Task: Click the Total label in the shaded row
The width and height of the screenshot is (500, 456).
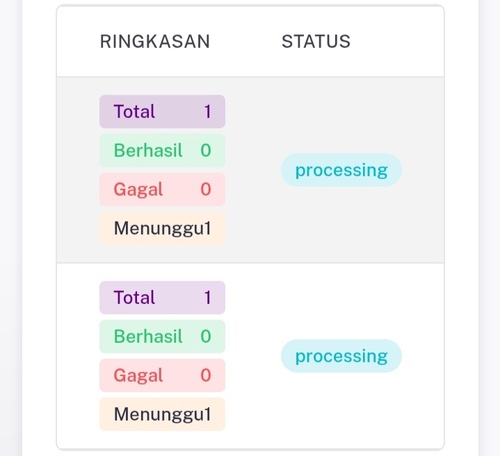Action: pyautogui.click(x=134, y=111)
